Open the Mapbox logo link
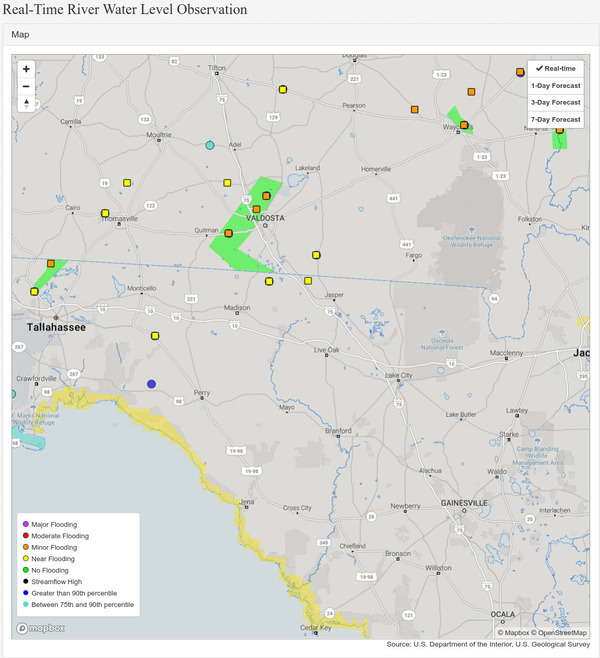The image size is (600, 658). (x=41, y=628)
